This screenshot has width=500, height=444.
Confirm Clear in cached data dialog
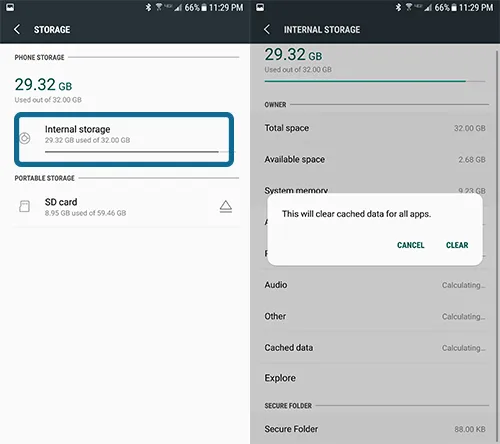tap(457, 245)
